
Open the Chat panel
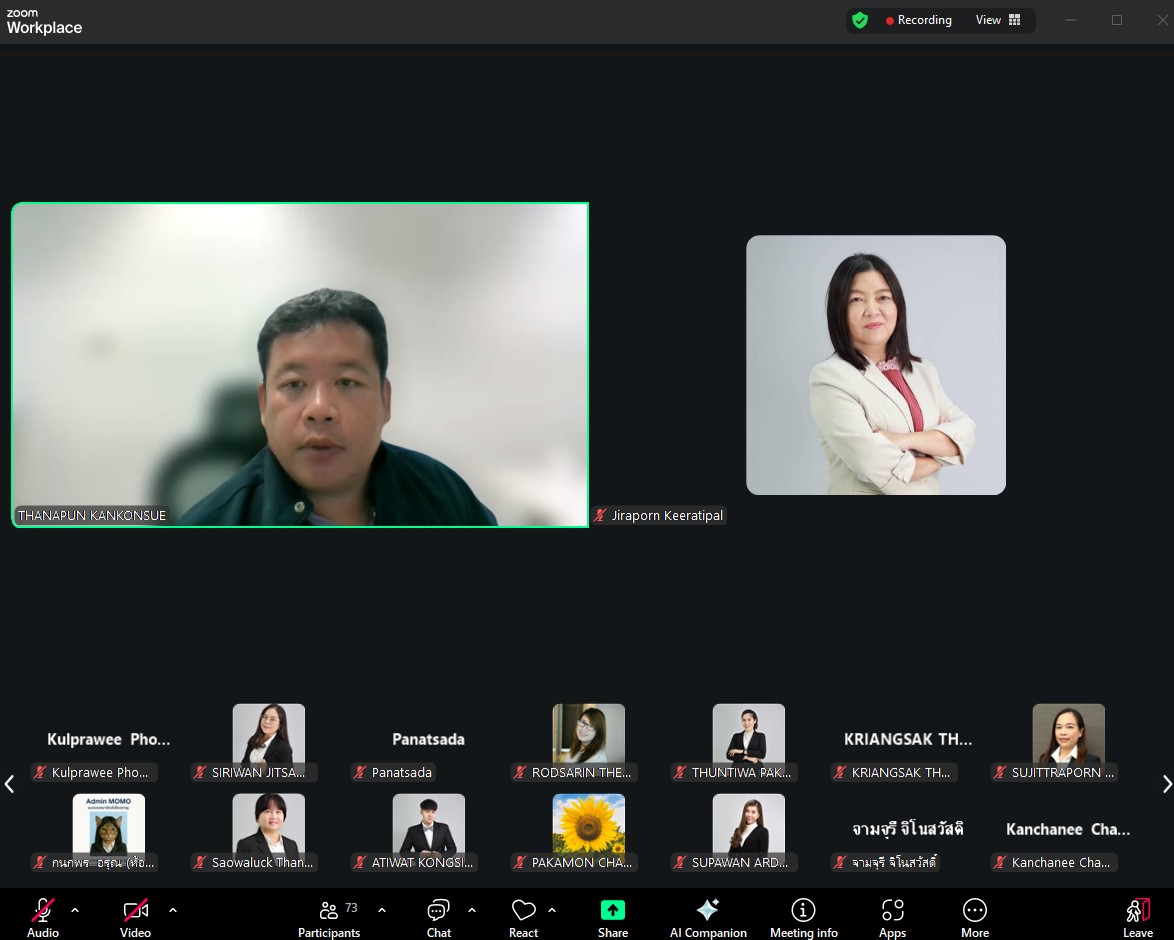pos(438,918)
